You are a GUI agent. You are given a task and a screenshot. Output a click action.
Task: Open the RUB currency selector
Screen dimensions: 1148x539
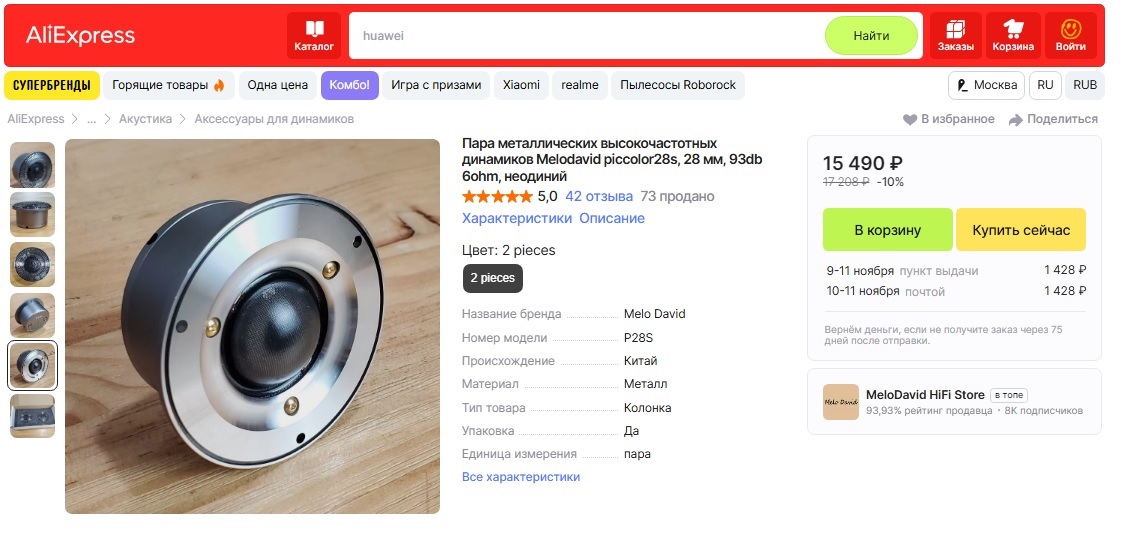(x=1085, y=85)
